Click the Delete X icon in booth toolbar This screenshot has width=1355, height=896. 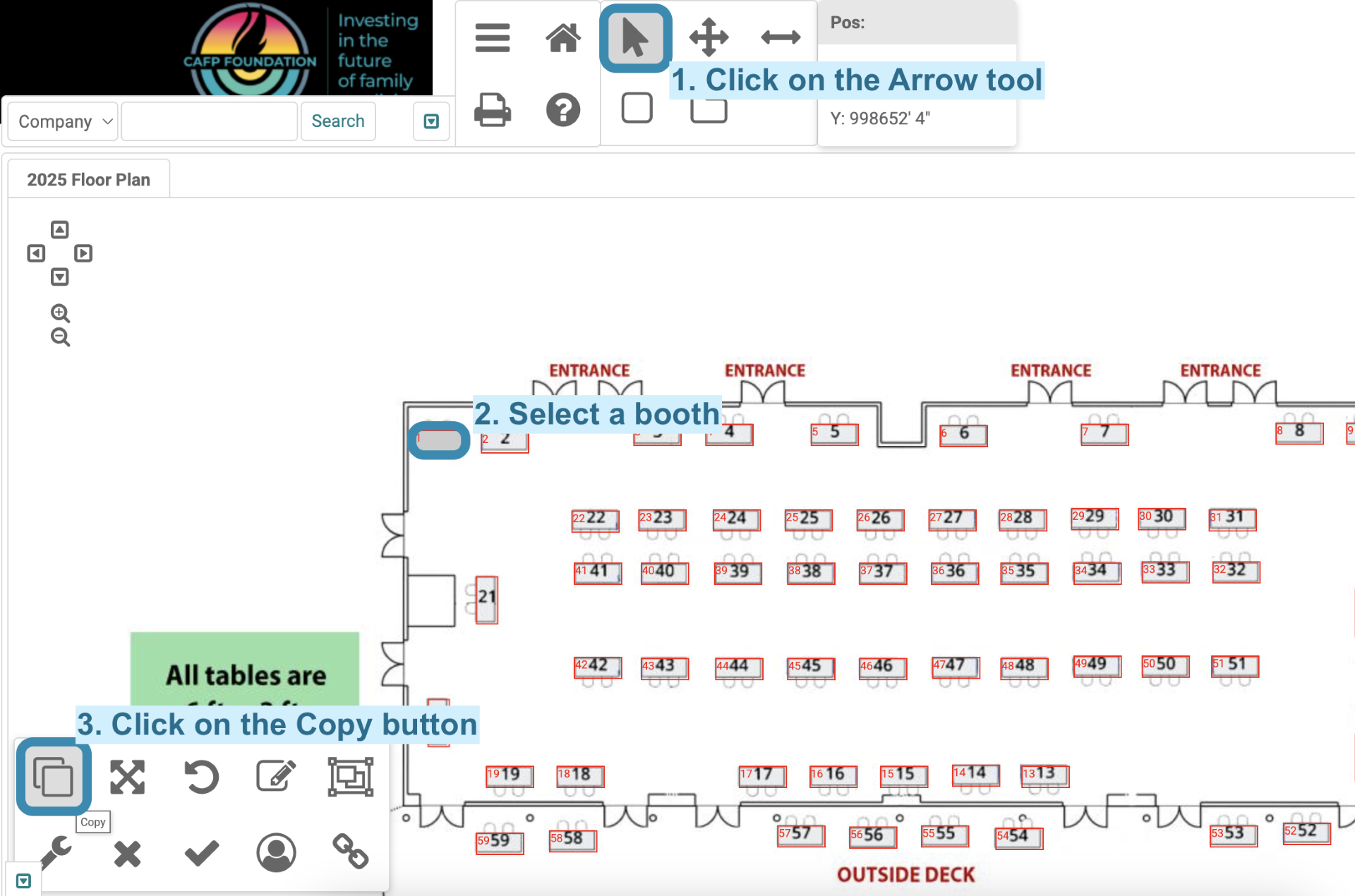(x=128, y=853)
